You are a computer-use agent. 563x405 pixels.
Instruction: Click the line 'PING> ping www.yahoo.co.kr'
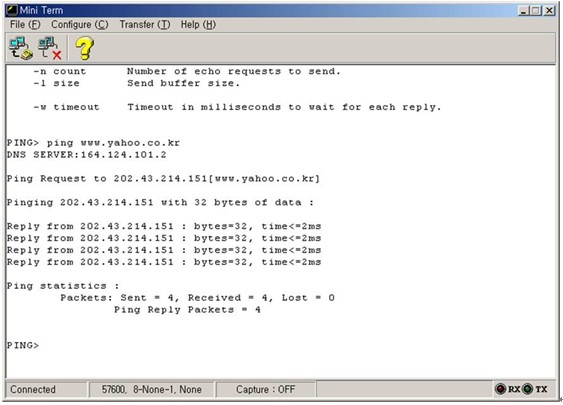pyautogui.click(x=93, y=143)
